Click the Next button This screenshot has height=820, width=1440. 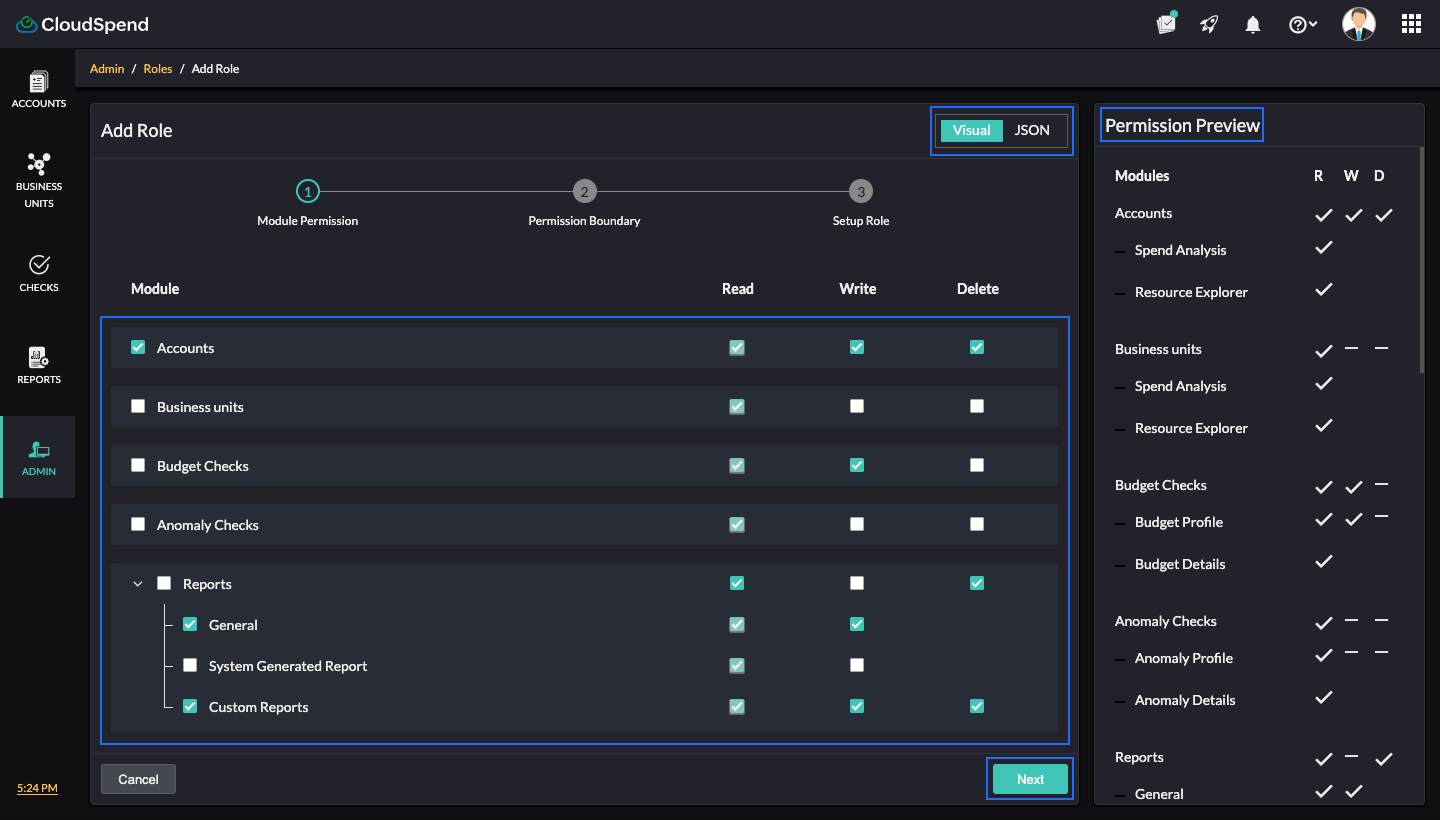click(x=1030, y=779)
